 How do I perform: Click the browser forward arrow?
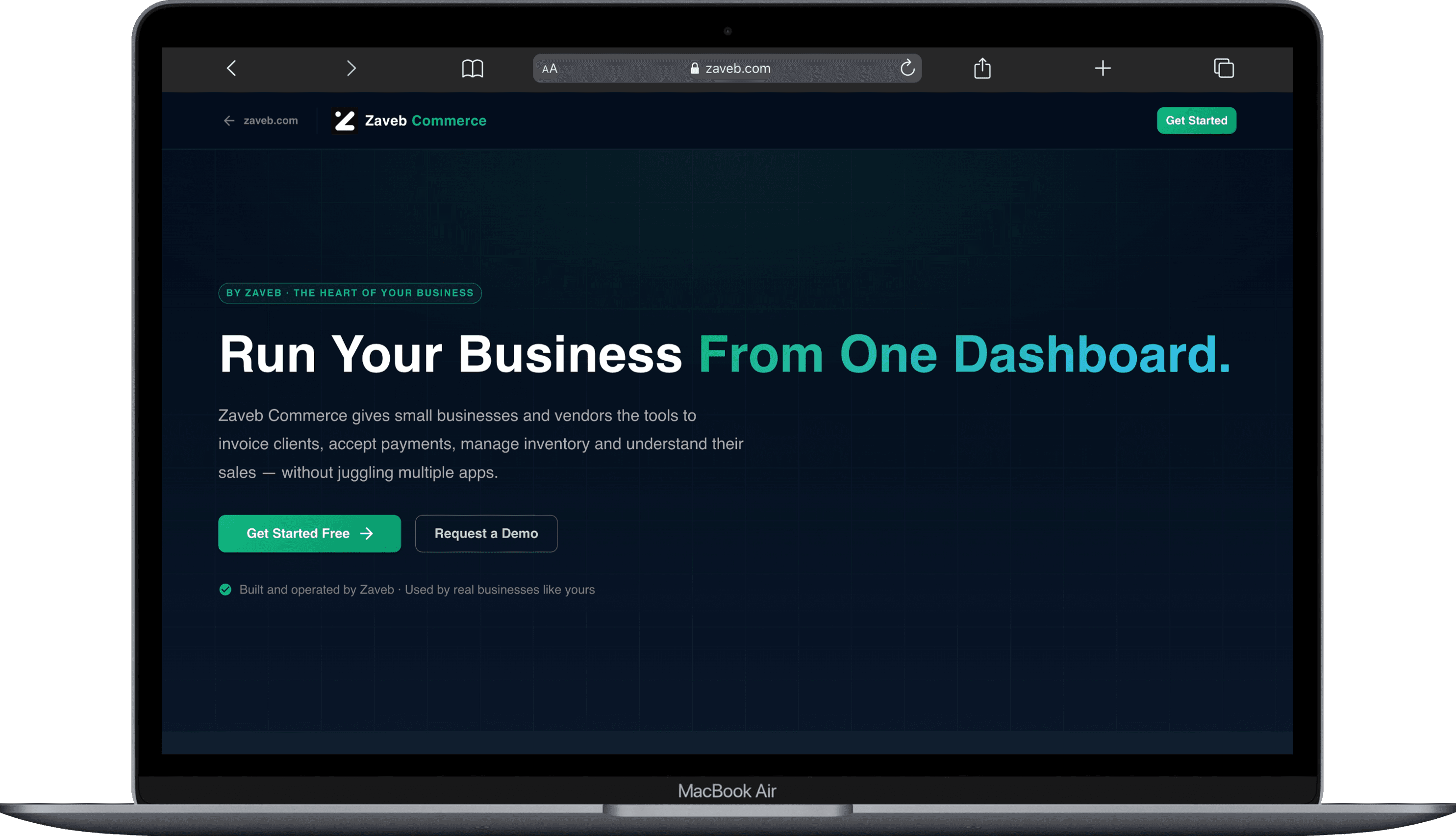pyautogui.click(x=351, y=68)
